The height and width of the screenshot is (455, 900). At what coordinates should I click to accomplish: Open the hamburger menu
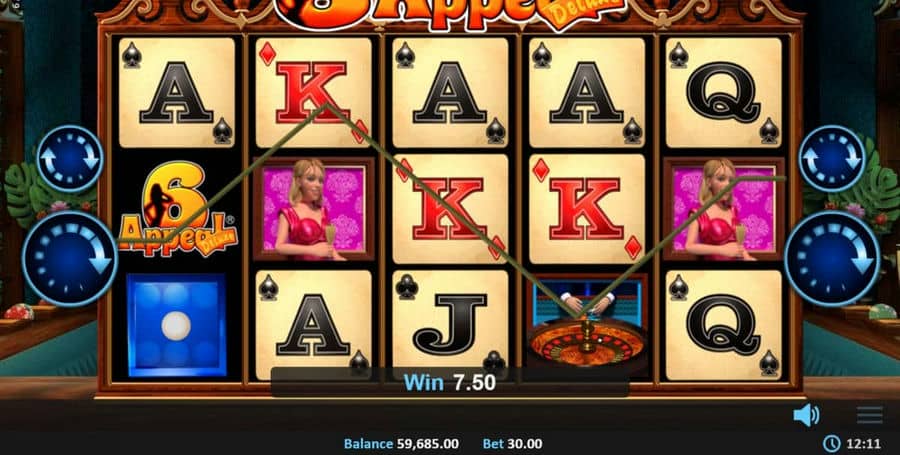coord(870,415)
